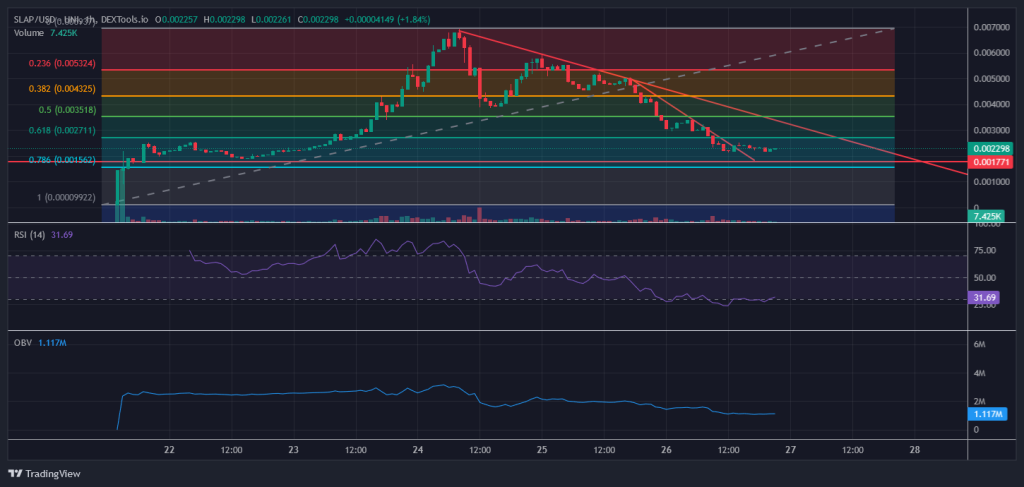1024x487 pixels.
Task: Click the 75.00 RSI scale label
Action: point(983,250)
